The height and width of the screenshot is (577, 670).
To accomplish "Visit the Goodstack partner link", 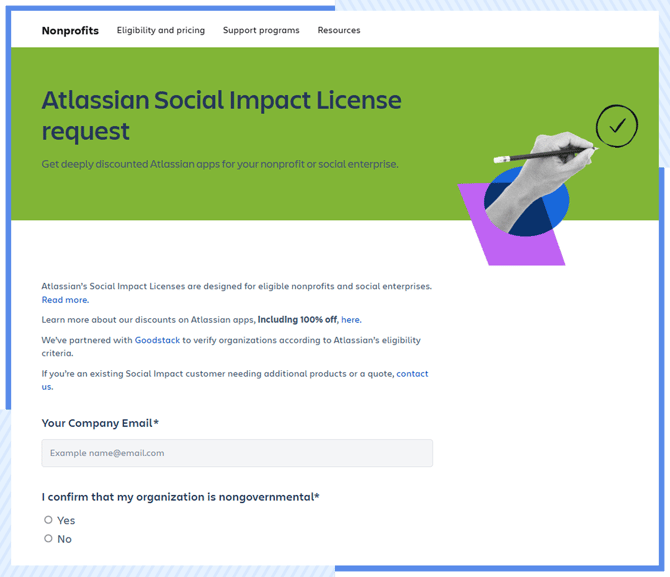I will click(157, 340).
